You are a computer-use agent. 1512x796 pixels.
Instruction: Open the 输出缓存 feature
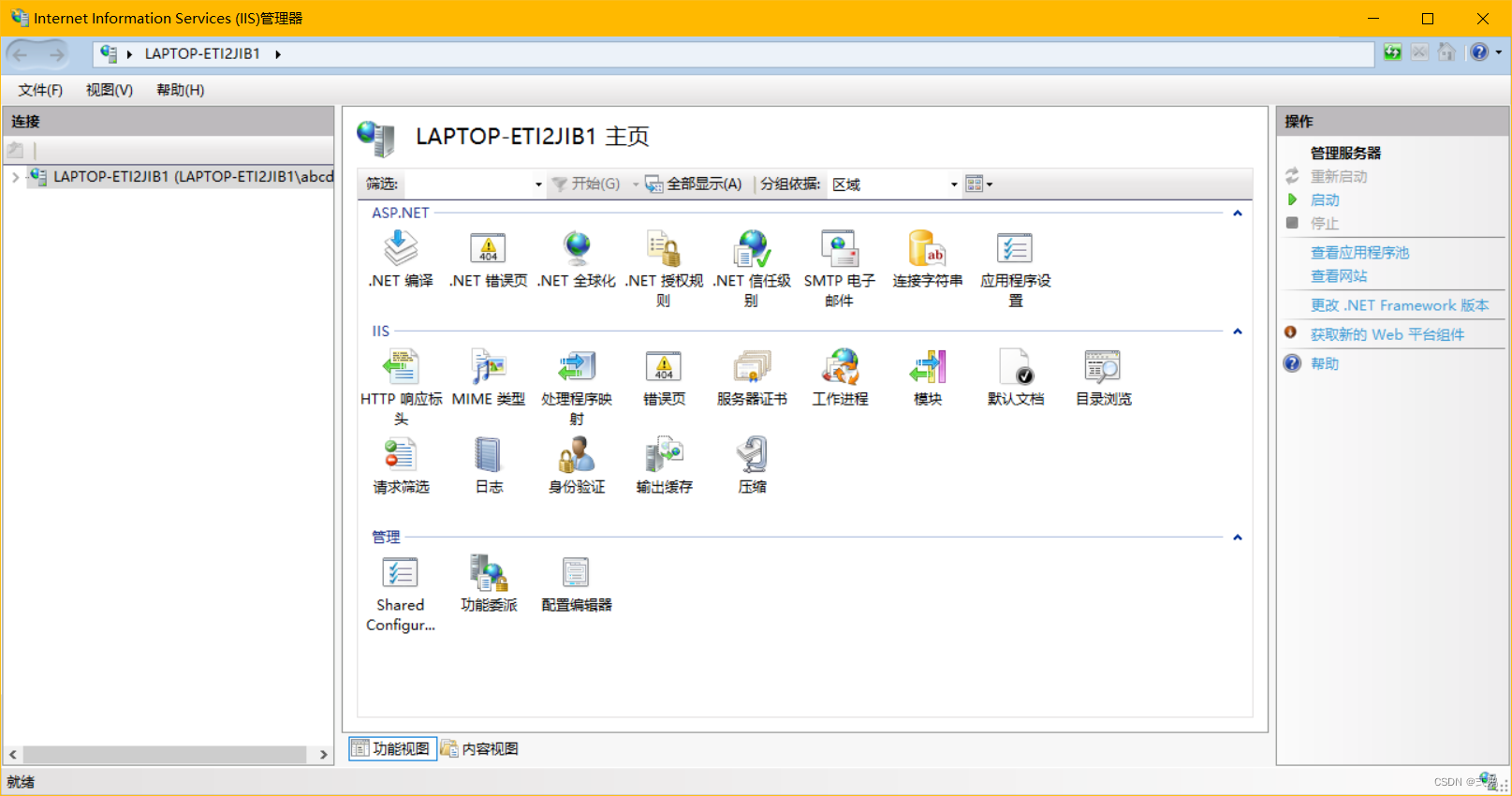tap(664, 465)
